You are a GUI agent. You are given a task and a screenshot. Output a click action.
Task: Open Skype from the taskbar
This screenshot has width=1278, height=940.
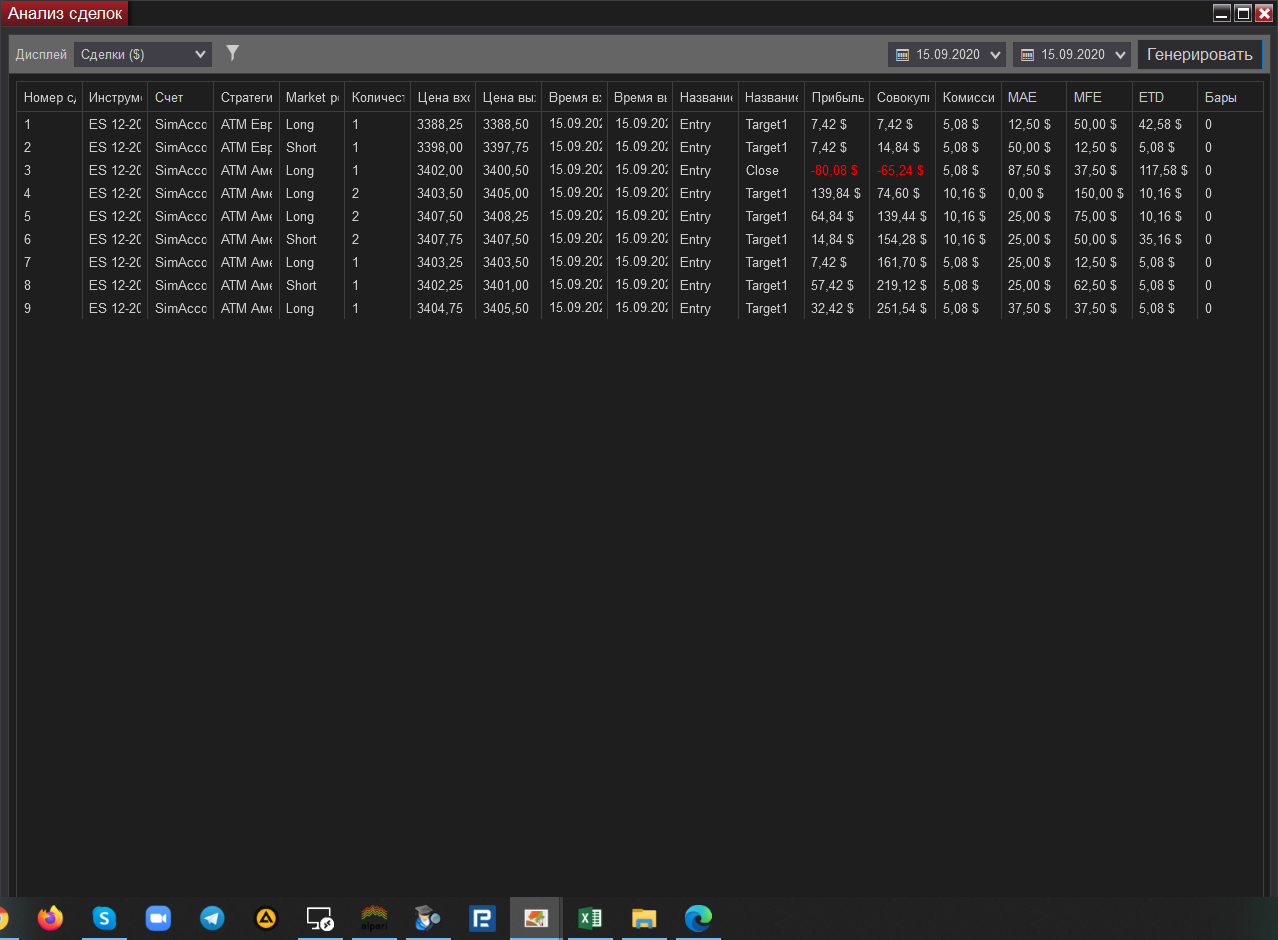(104, 918)
